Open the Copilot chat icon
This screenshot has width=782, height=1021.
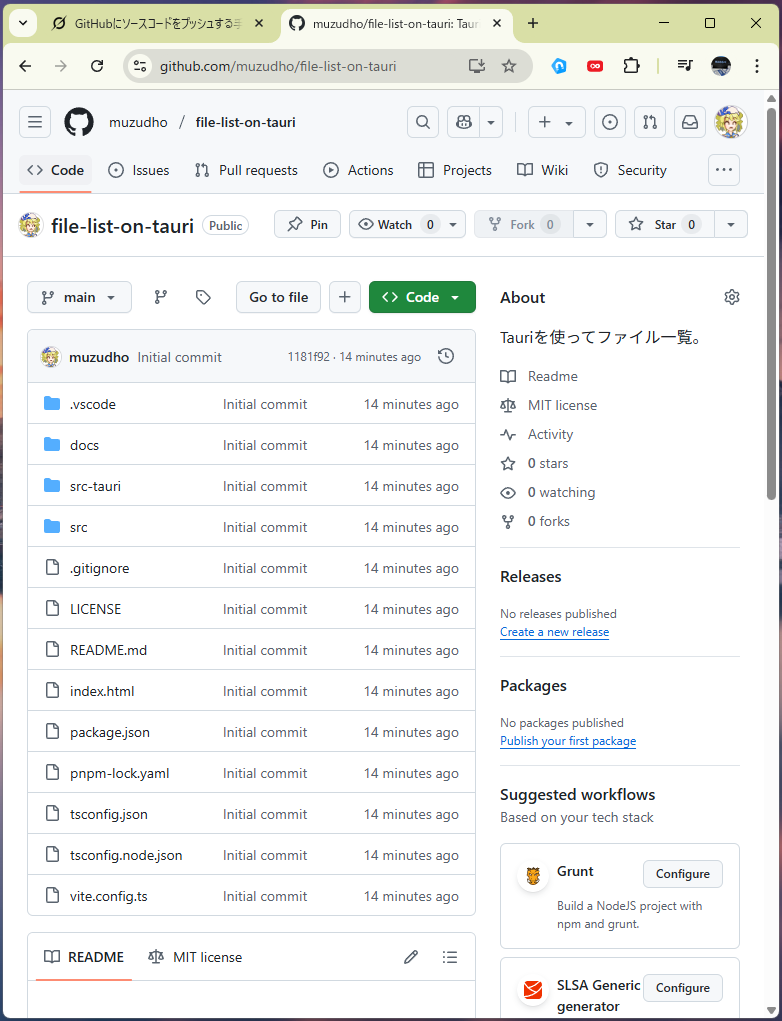click(x=464, y=122)
